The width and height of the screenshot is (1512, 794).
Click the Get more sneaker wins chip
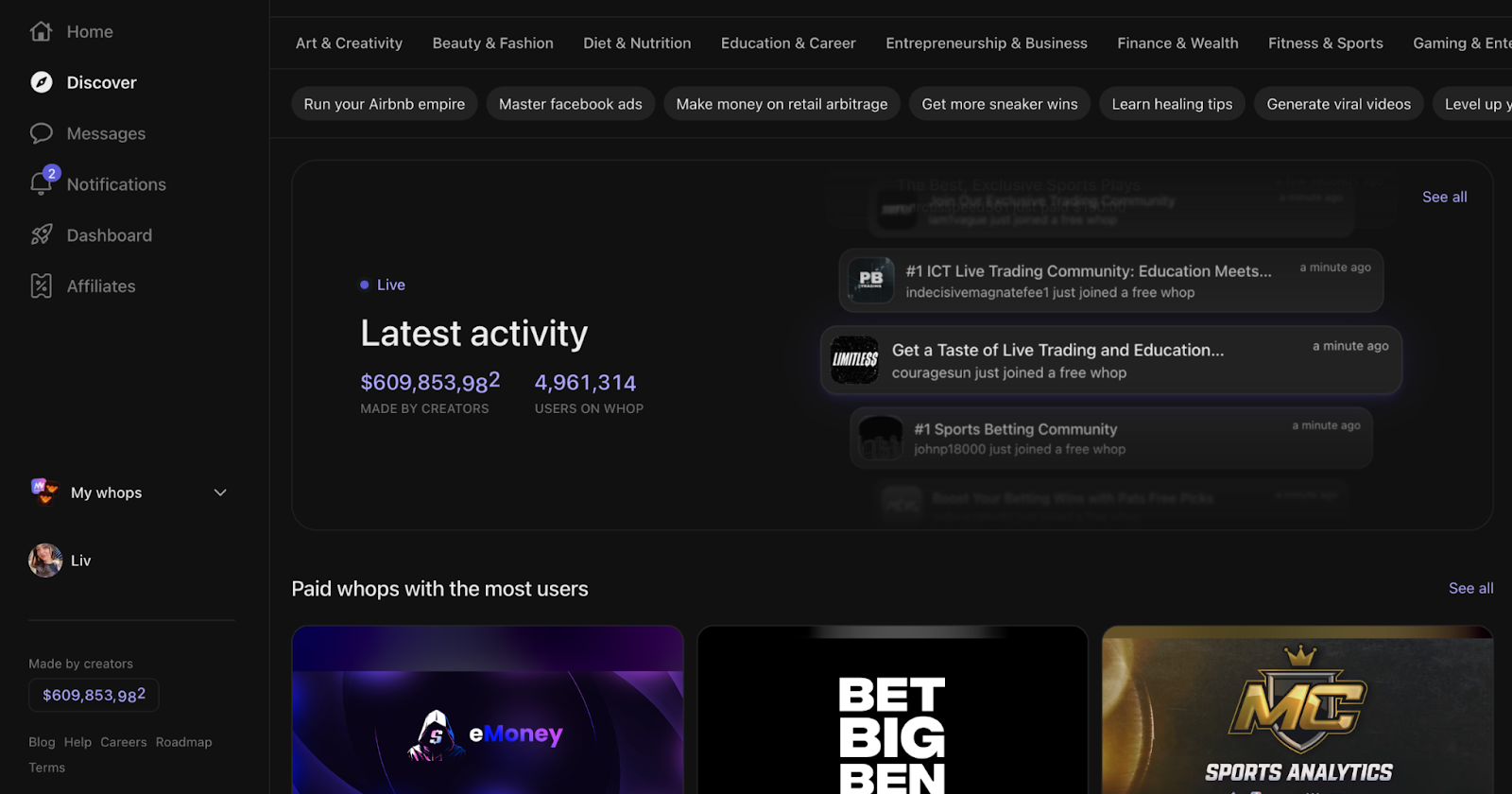click(1000, 104)
